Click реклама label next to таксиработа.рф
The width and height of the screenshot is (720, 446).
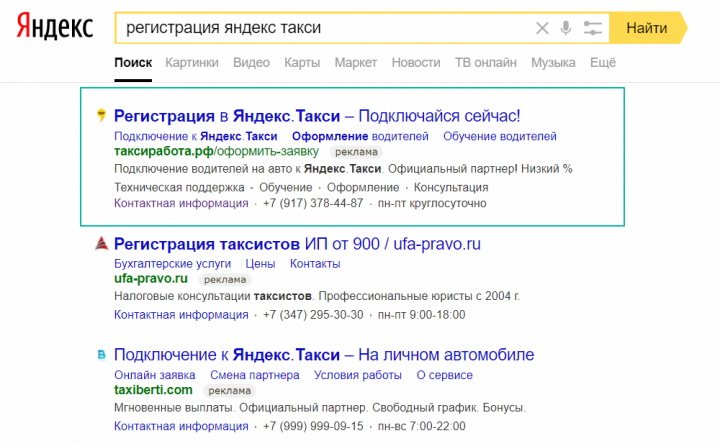pos(356,152)
